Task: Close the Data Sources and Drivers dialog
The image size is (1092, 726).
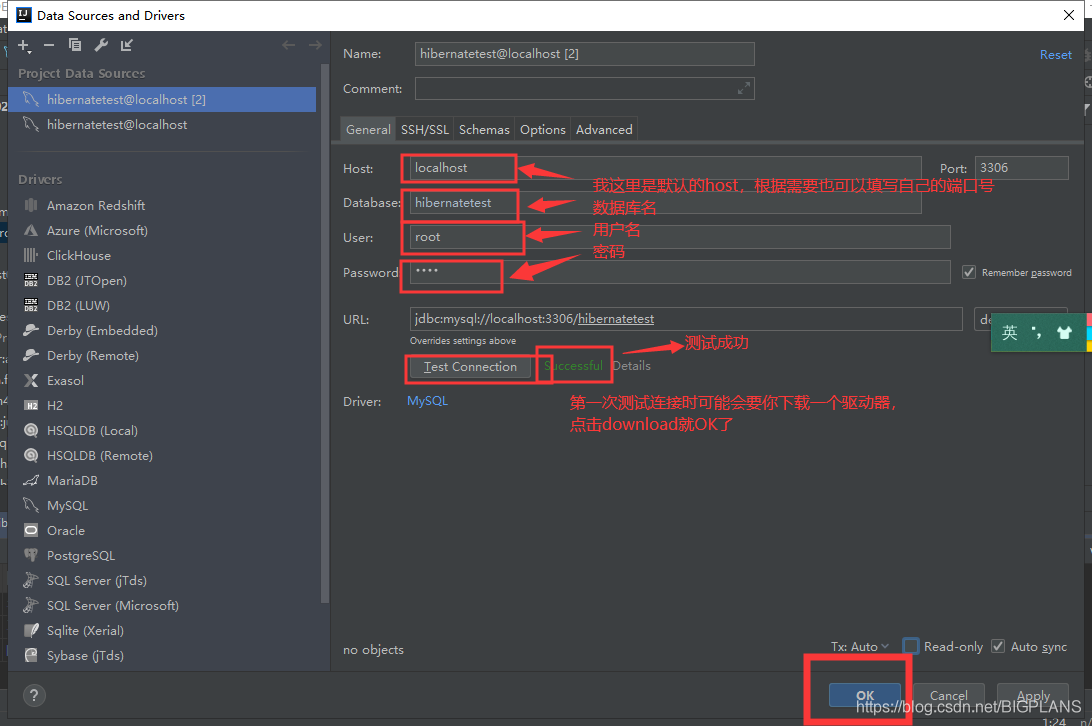Action: [x=1069, y=15]
